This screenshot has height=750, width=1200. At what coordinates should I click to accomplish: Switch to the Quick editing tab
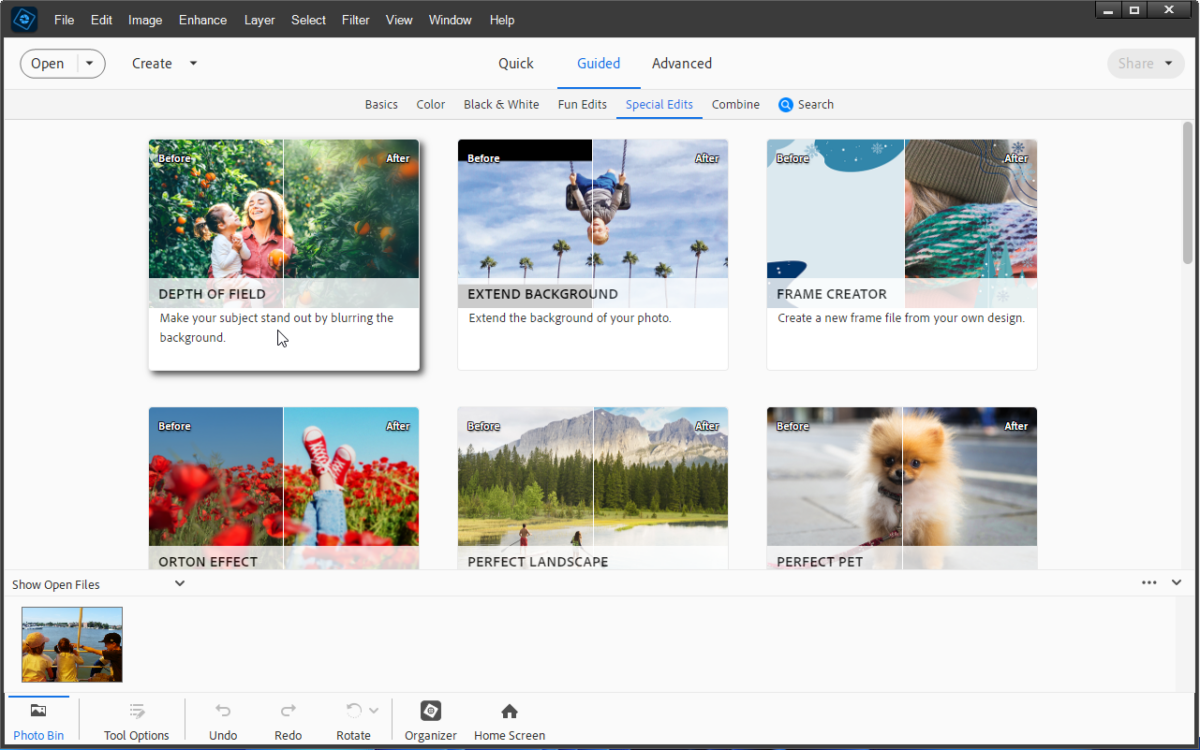pyautogui.click(x=516, y=63)
